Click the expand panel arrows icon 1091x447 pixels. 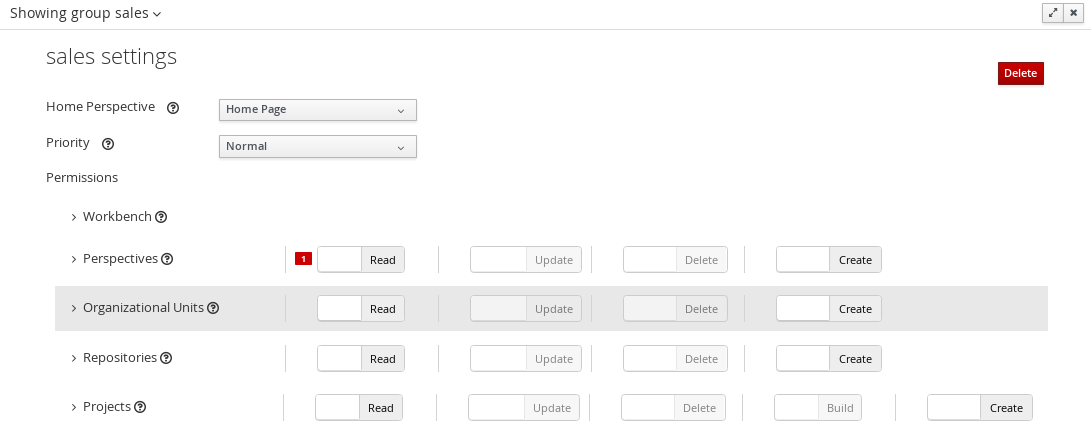[x=1053, y=13]
